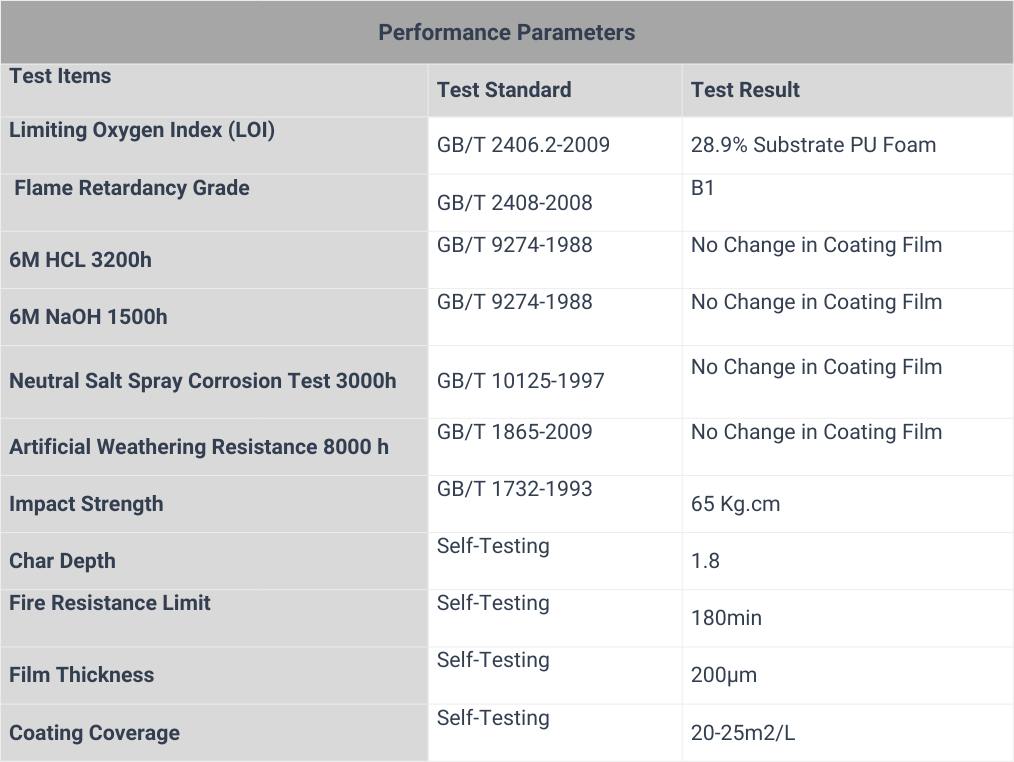Select the 65 Kg.cm result cell
This screenshot has width=1014, height=762.
click(x=735, y=504)
